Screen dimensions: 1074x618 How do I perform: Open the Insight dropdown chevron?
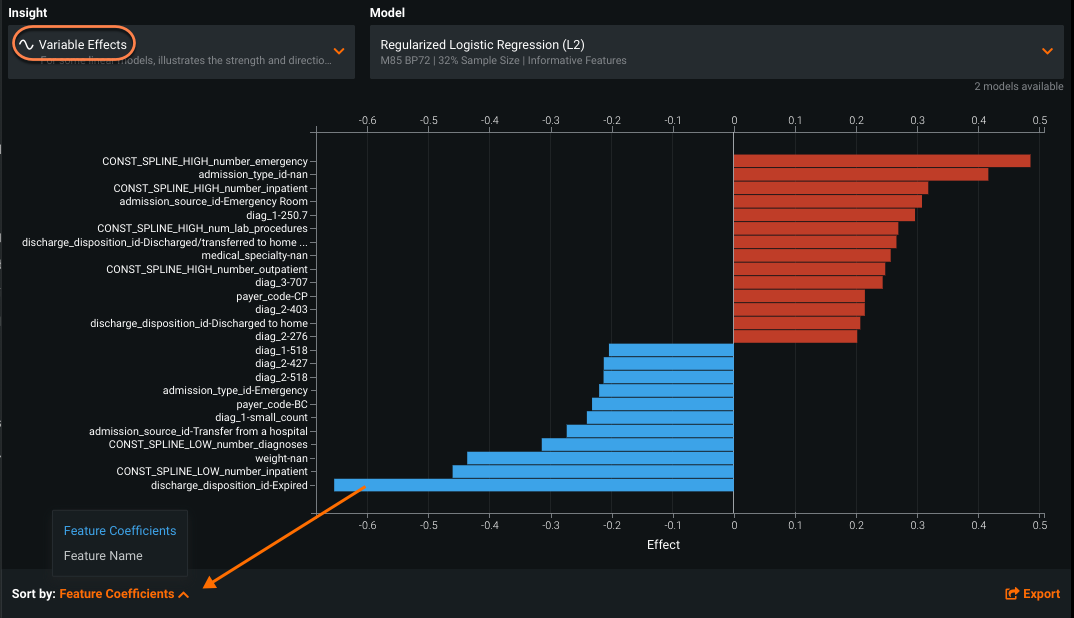pos(339,51)
